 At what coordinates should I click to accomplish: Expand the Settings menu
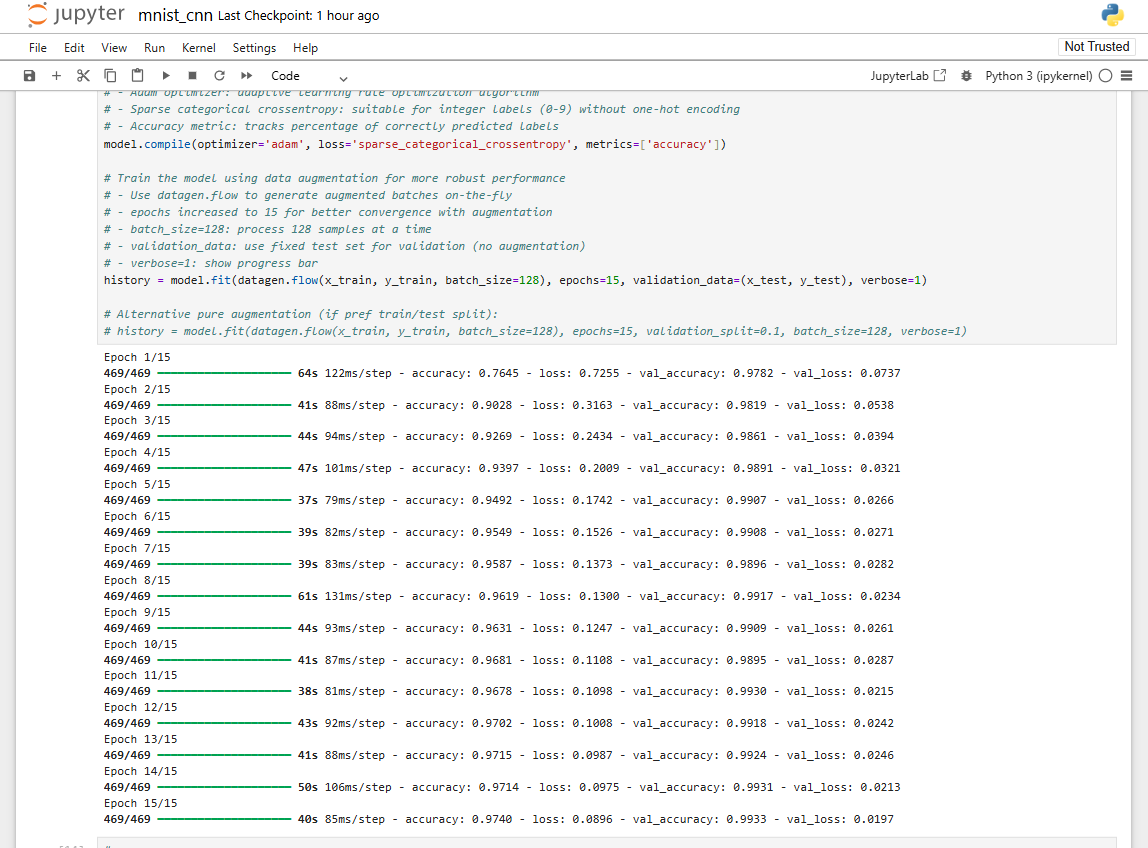click(254, 48)
